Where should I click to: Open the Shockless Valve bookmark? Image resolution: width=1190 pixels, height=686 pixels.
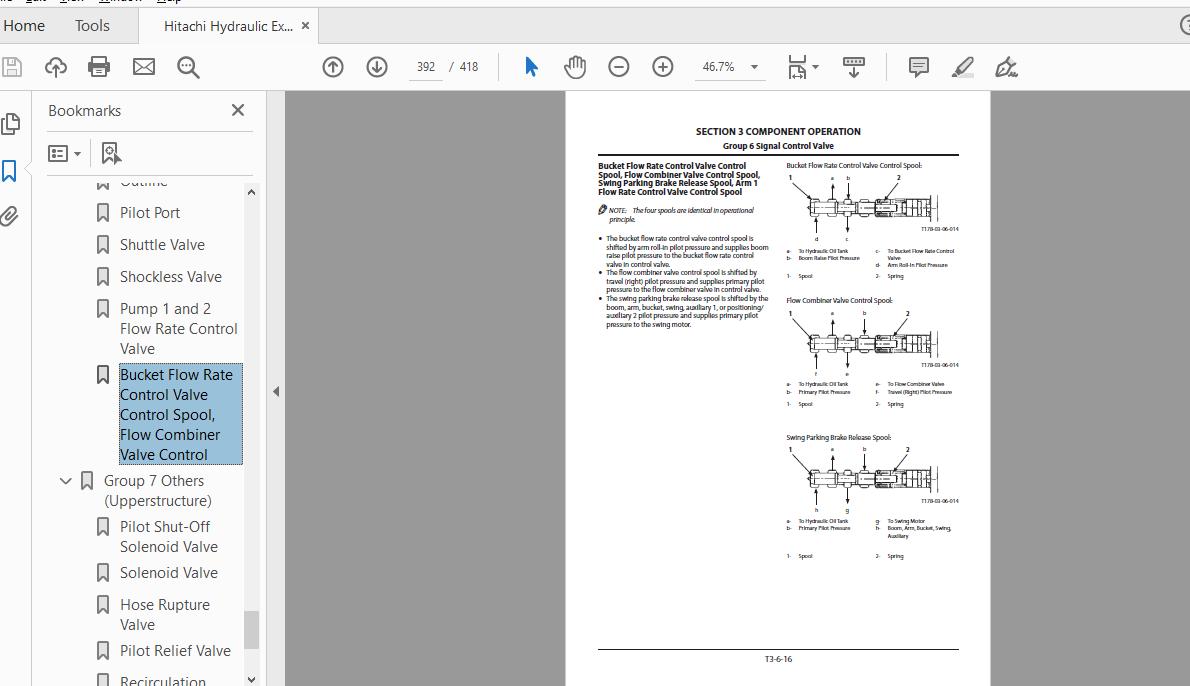[x=171, y=277]
